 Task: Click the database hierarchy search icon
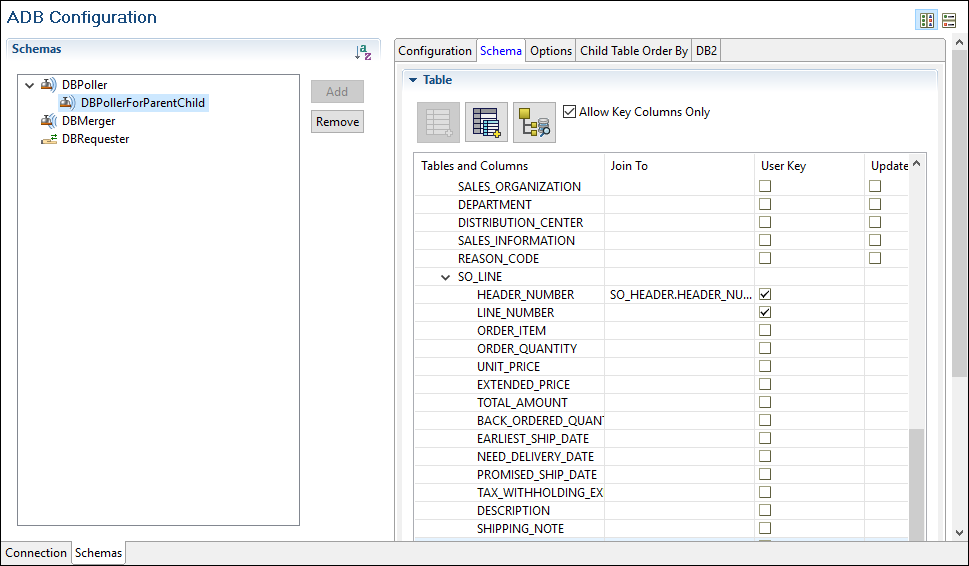(x=535, y=122)
